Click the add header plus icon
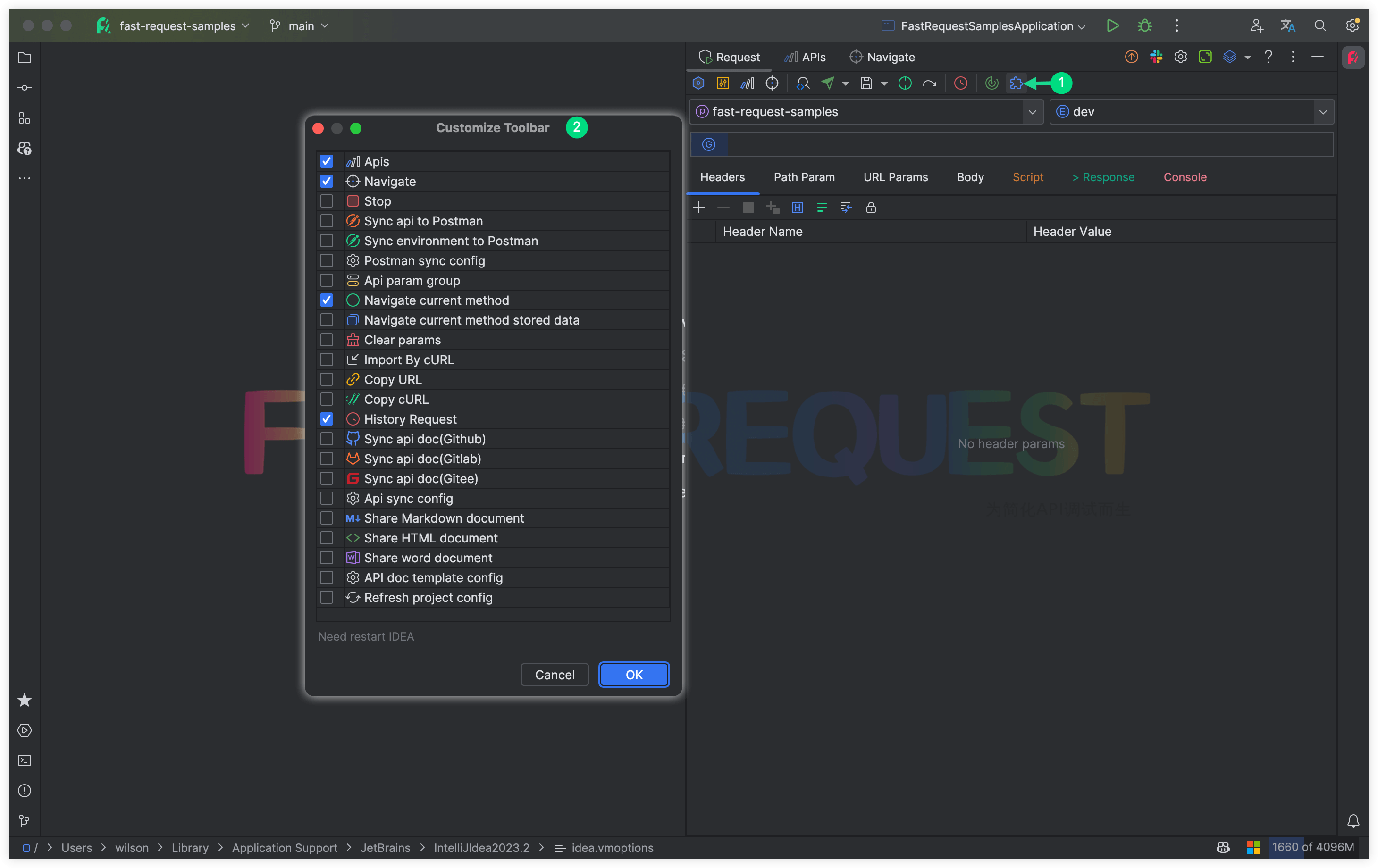 coord(698,208)
